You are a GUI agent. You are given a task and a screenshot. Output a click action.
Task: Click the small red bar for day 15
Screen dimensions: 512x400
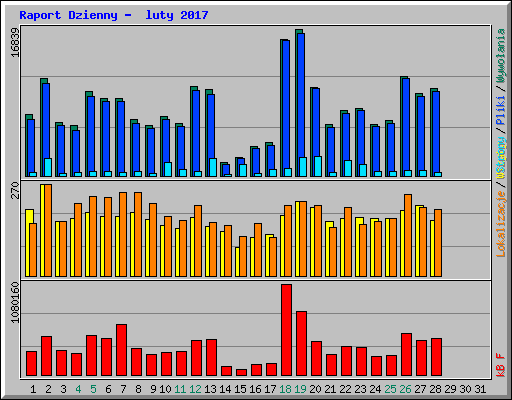[x=241, y=372]
